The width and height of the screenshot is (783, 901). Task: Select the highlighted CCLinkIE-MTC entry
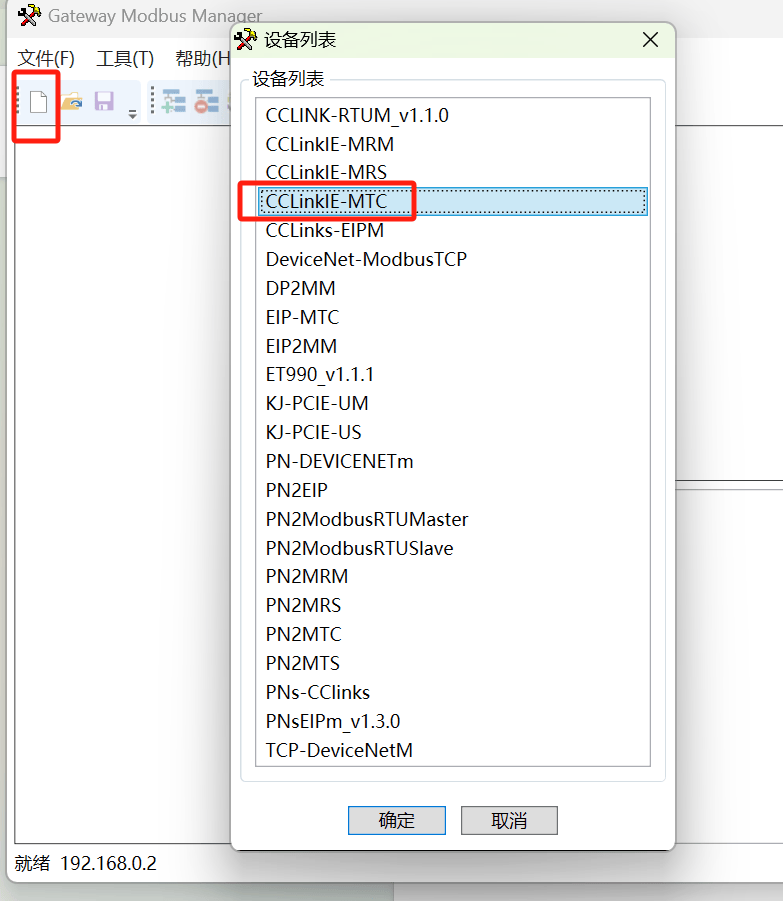(453, 202)
